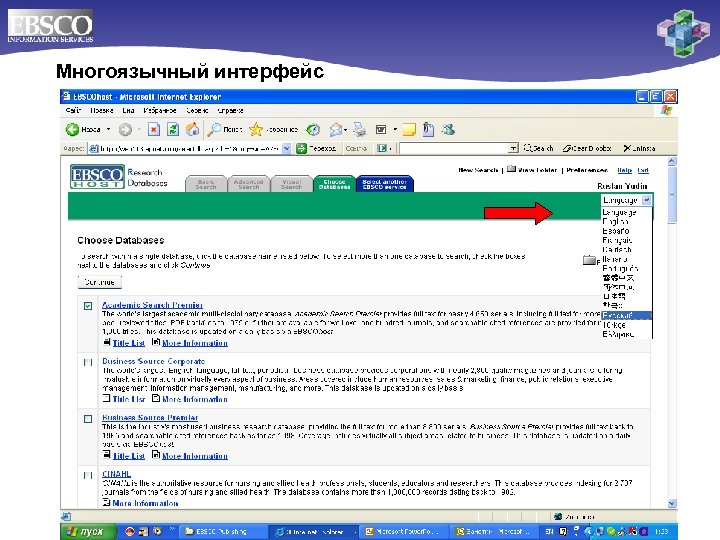Click the Title List icon under Academic Search Premier
Image resolution: width=720 pixels, height=540 pixels.
pos(107,342)
